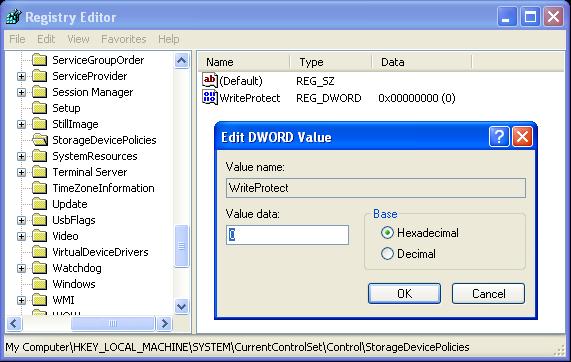Open the File menu
571x362 pixels.
(17, 39)
